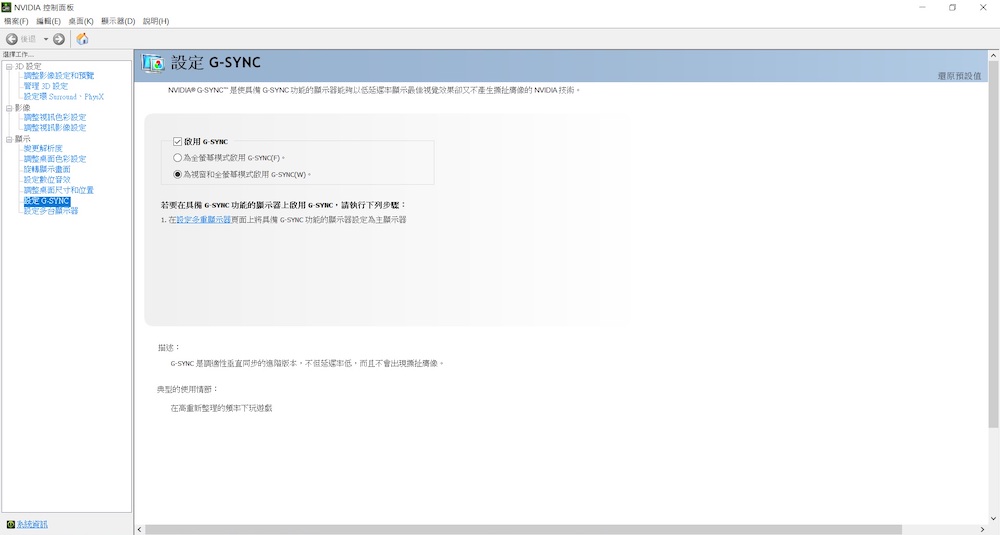This screenshot has height=535, width=1000.
Task: Click the G-SYNC page header monitor icon
Action: [153, 62]
